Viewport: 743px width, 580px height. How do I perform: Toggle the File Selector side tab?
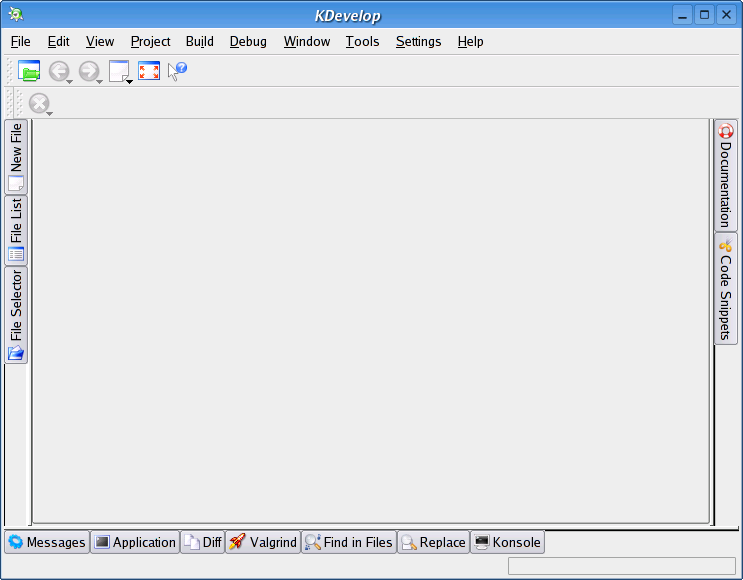[16, 315]
